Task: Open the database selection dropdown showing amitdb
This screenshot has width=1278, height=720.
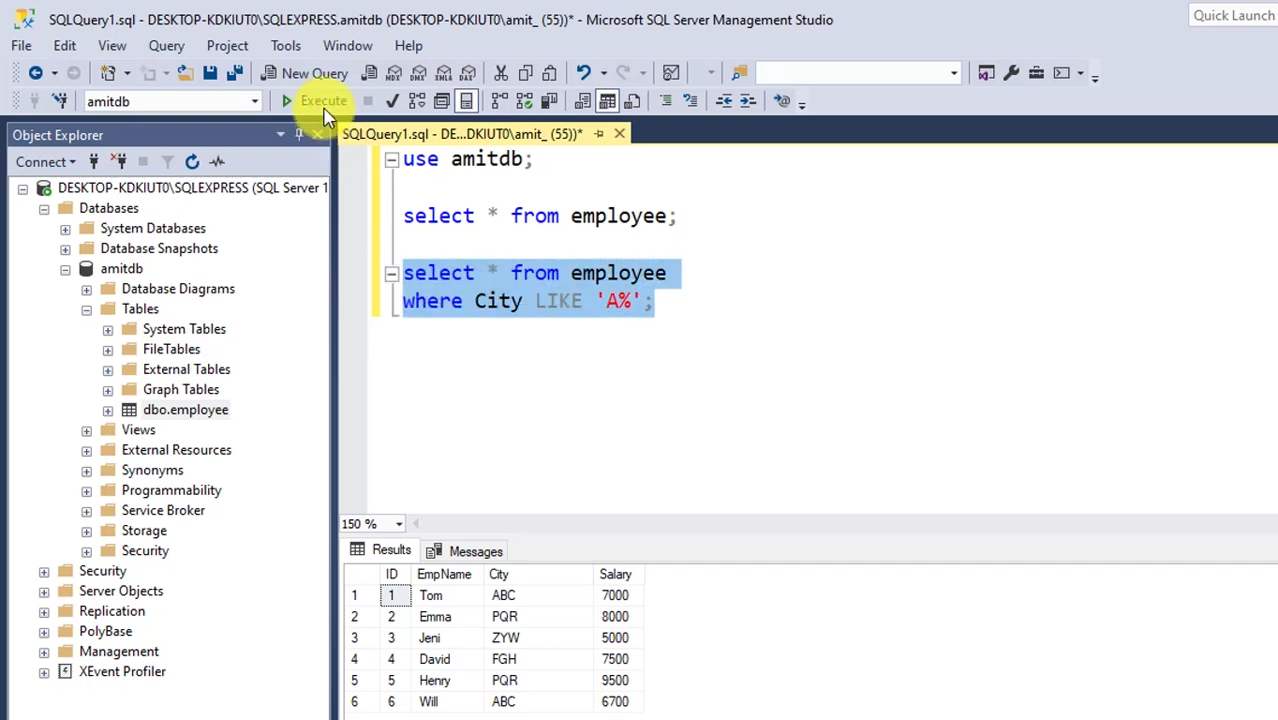Action: coord(254,101)
